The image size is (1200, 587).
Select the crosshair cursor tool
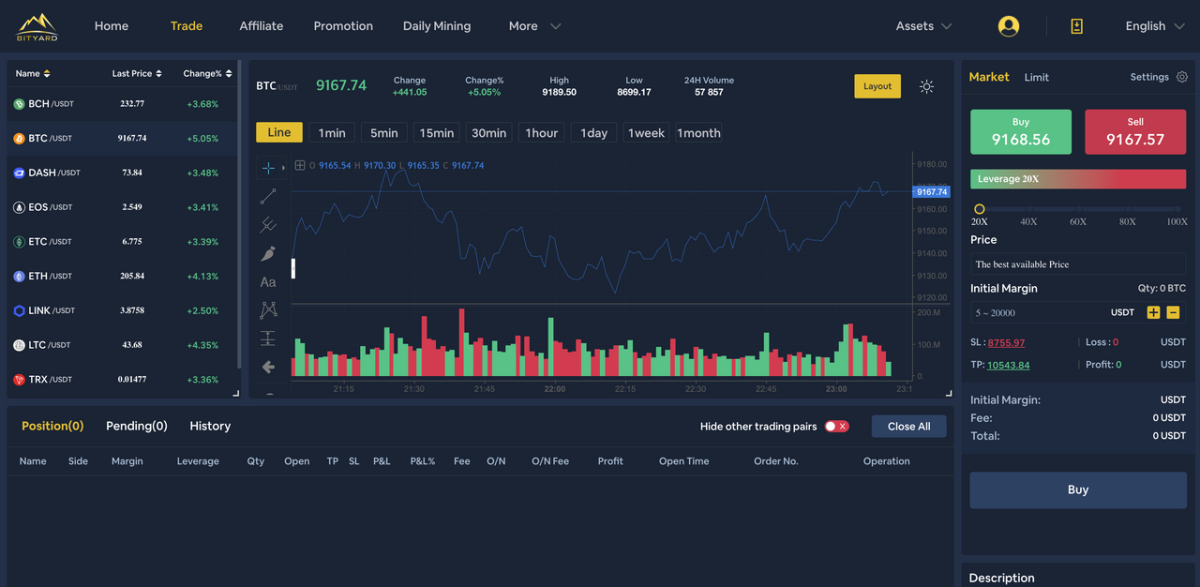tap(268, 168)
